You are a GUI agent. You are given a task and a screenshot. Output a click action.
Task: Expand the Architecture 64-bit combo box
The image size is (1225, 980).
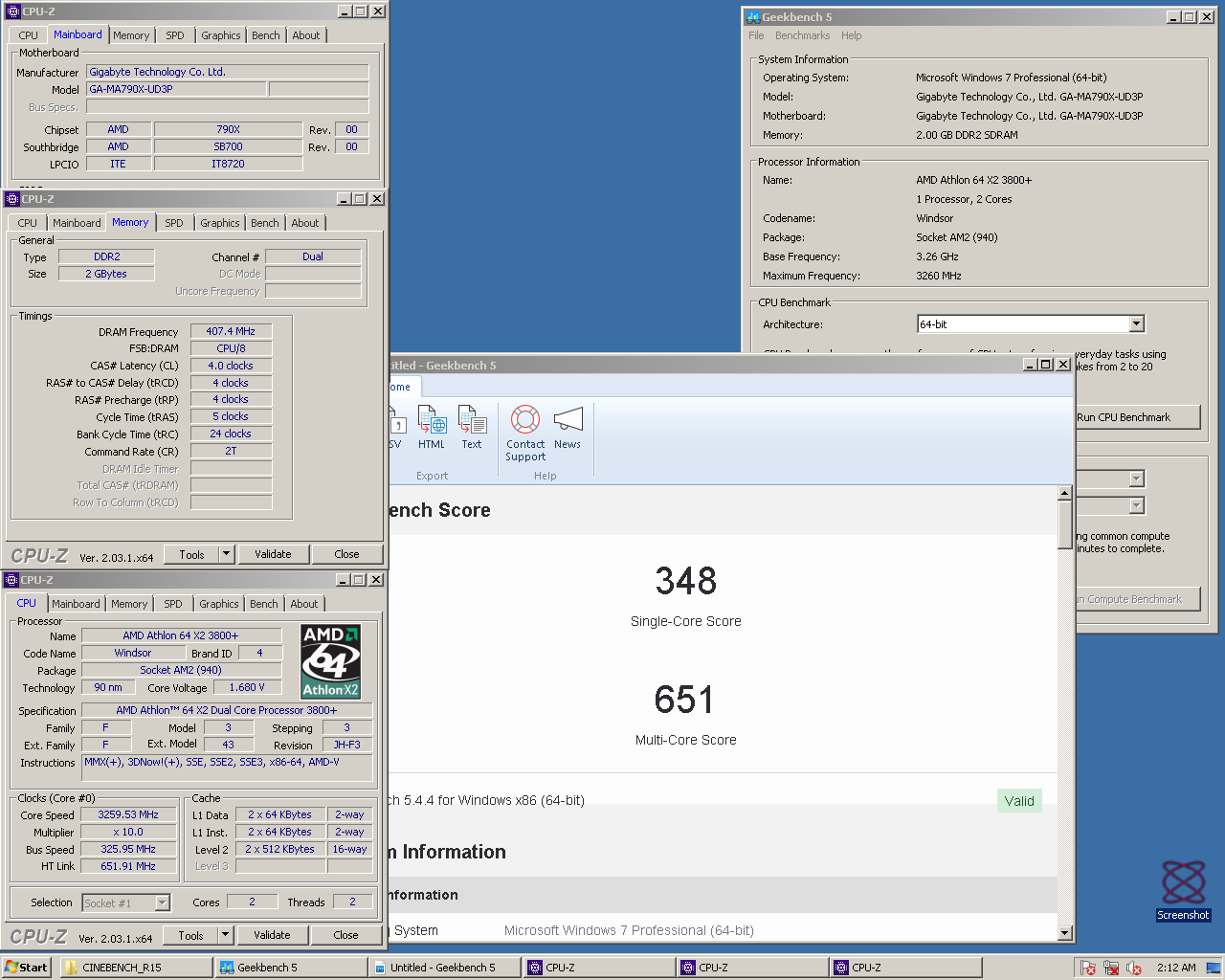(1136, 324)
